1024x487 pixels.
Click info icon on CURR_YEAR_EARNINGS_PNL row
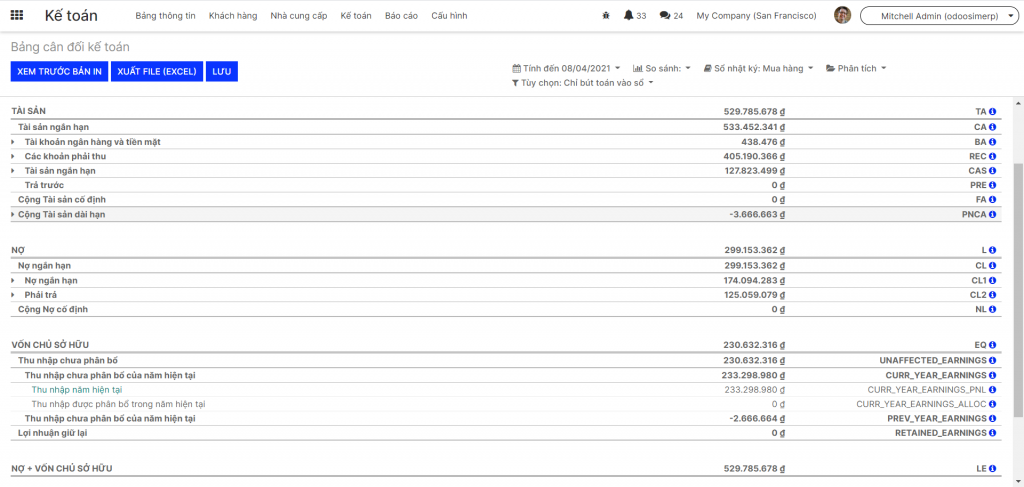(x=993, y=390)
